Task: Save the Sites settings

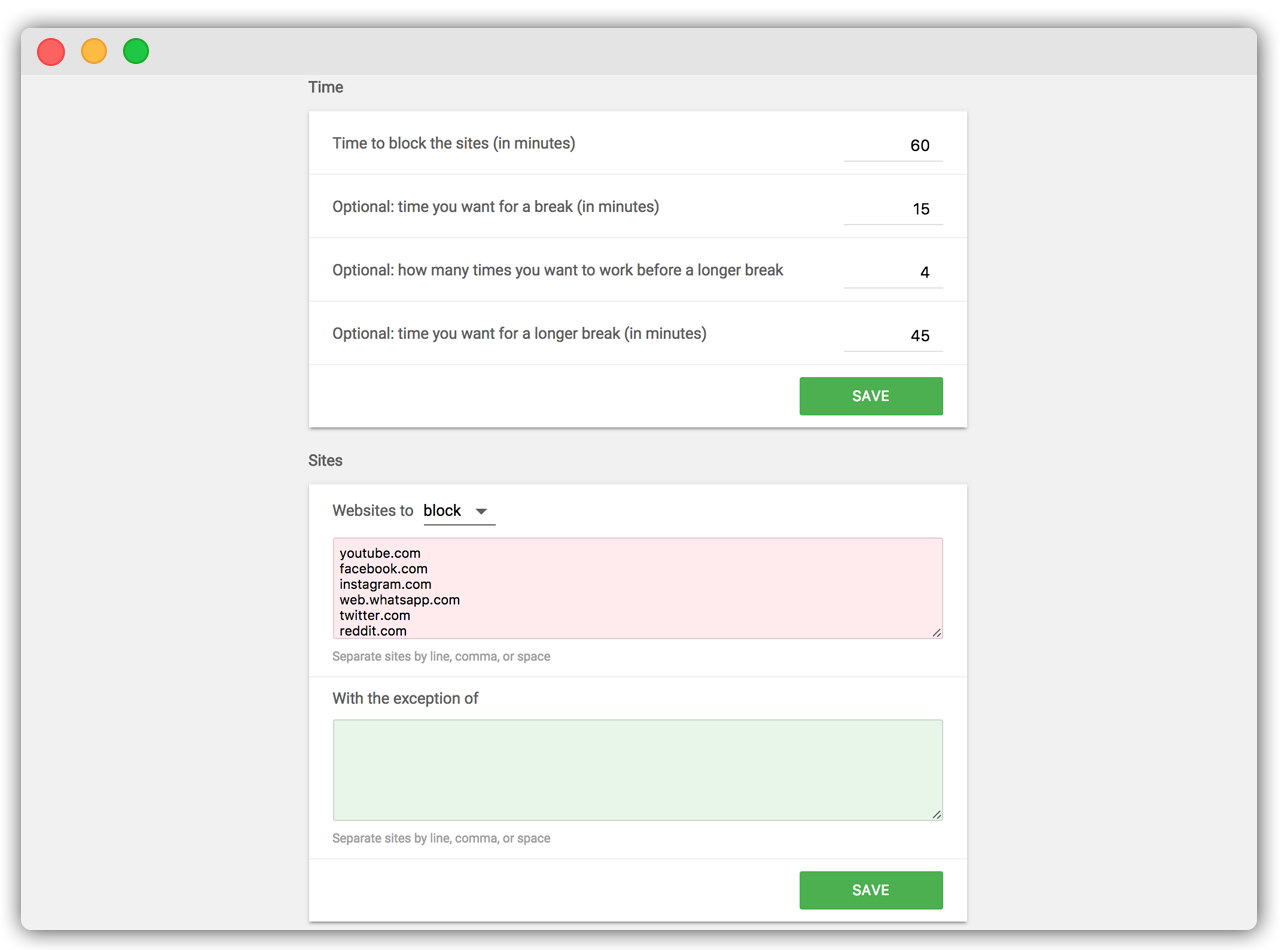Action: pos(871,890)
